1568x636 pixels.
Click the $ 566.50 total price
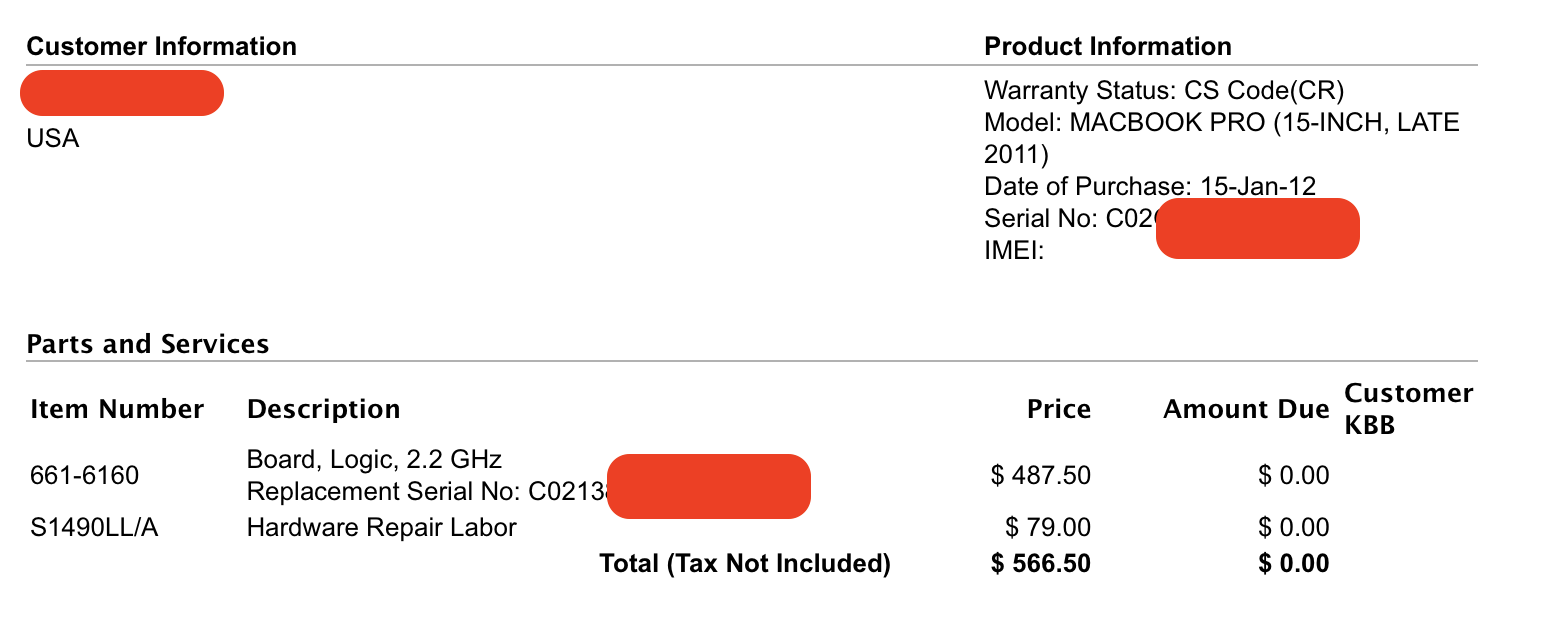1041,563
